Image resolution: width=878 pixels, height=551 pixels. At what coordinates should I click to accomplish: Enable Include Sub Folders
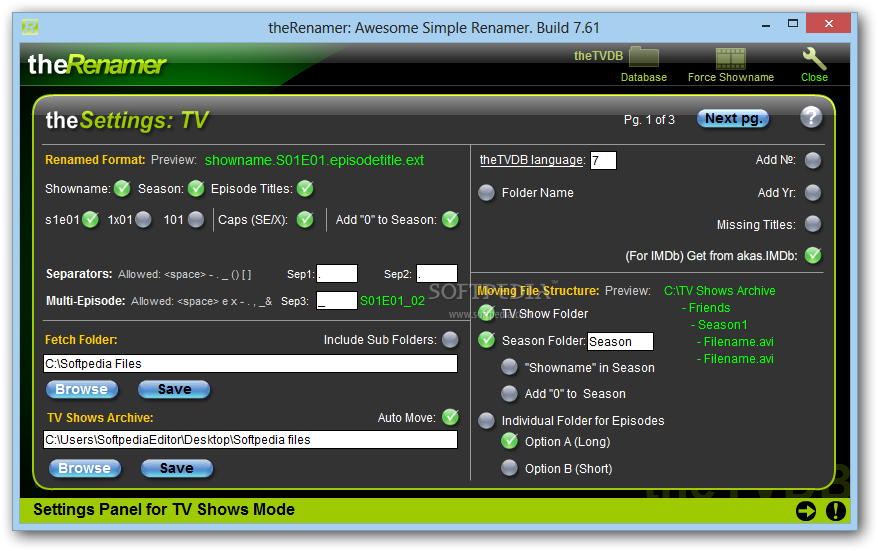(450, 339)
